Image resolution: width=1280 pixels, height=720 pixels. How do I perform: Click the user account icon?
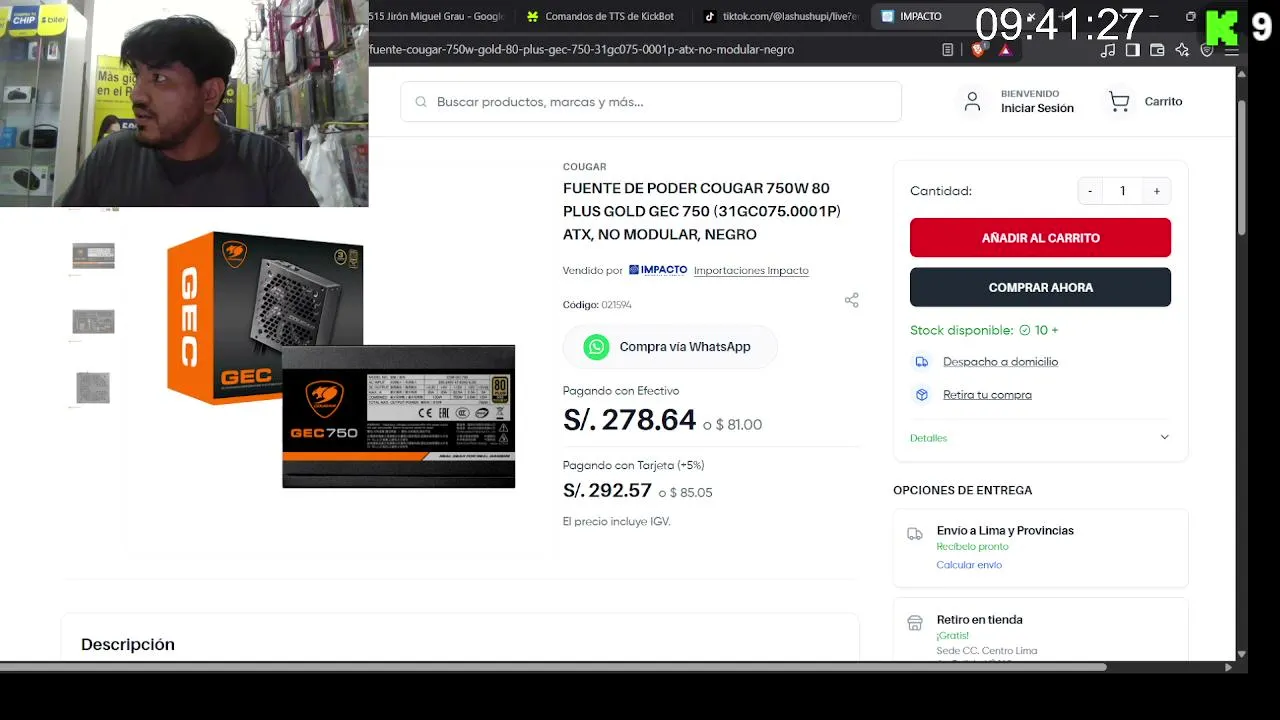click(972, 101)
